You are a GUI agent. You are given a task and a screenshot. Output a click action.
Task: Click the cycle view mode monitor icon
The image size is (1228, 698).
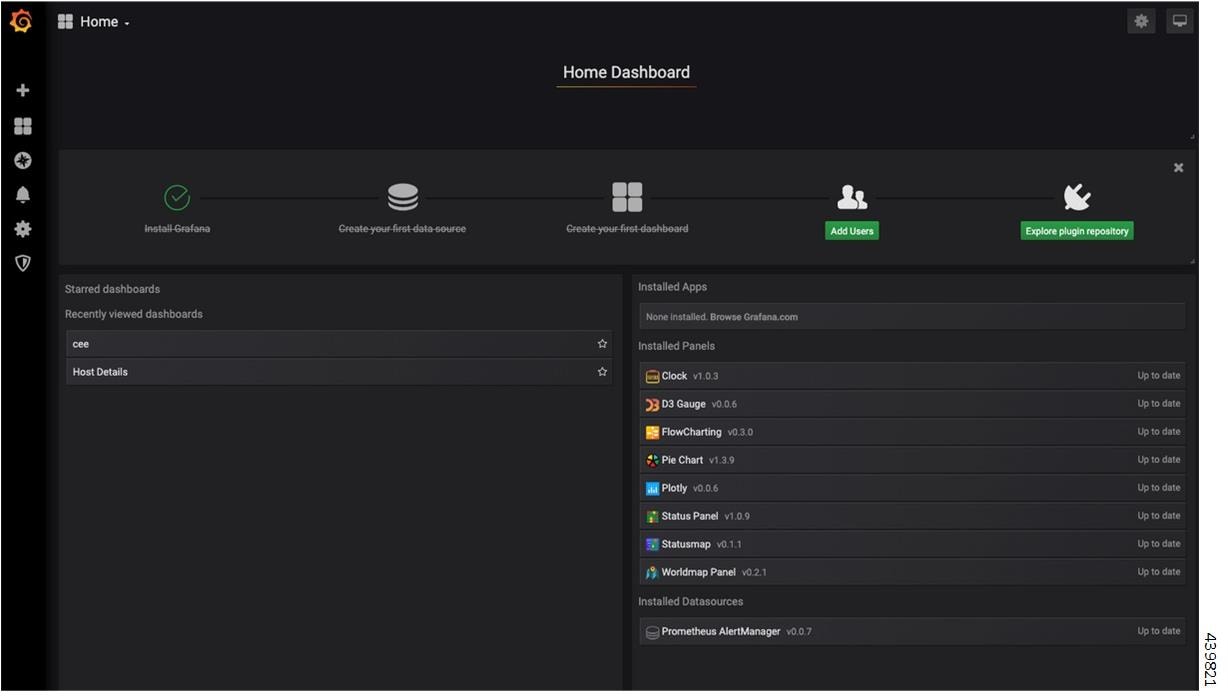click(x=1180, y=21)
